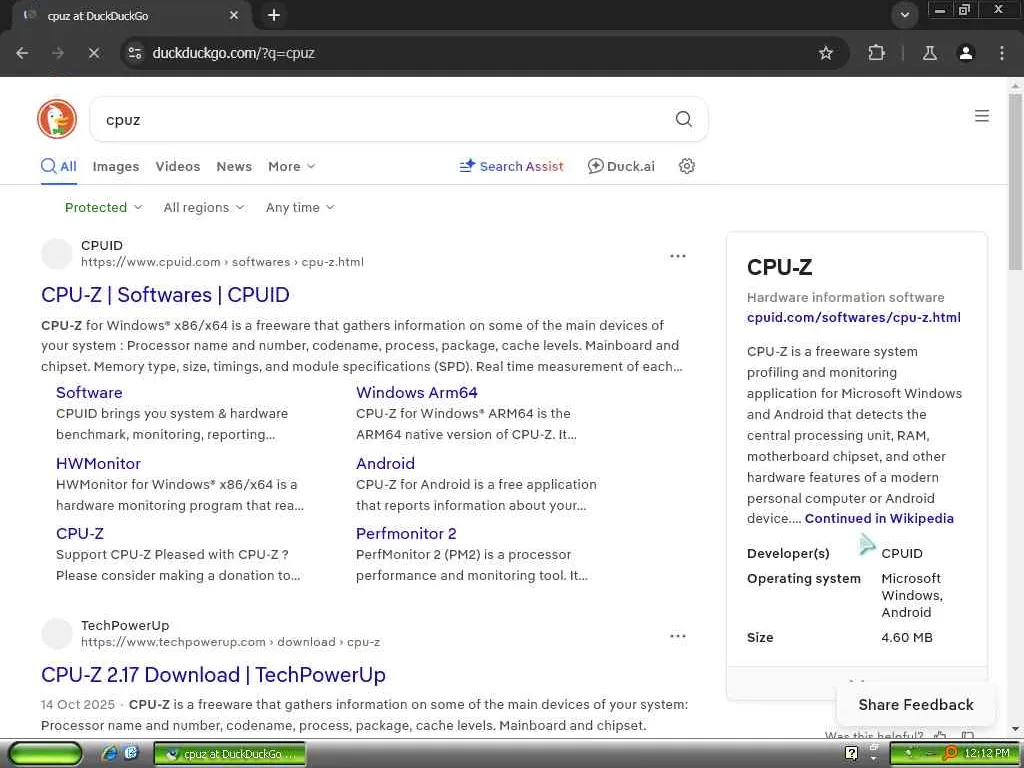Click the taskbar clock showing 12:12 PM

[987, 754]
